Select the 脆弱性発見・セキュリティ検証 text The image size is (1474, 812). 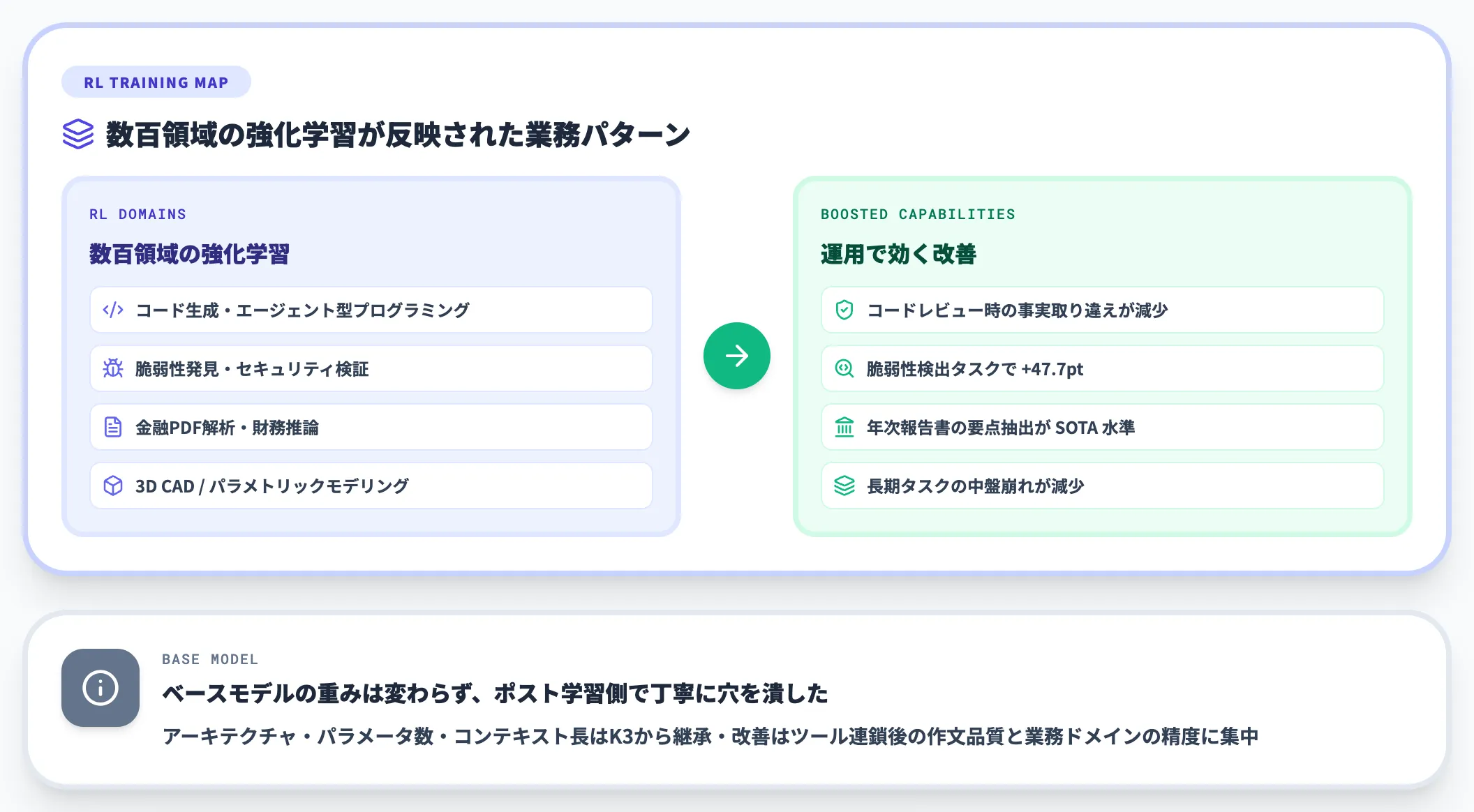(252, 368)
